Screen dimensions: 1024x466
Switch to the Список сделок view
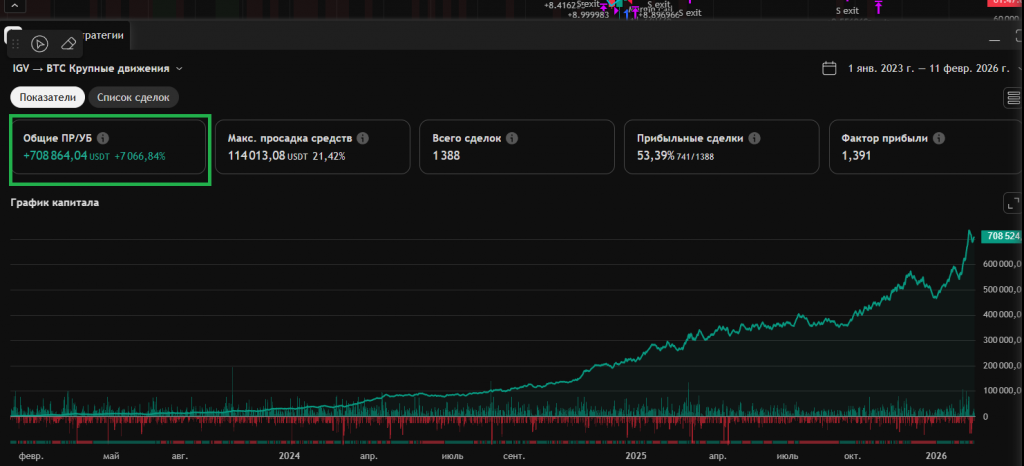pyautogui.click(x=133, y=97)
